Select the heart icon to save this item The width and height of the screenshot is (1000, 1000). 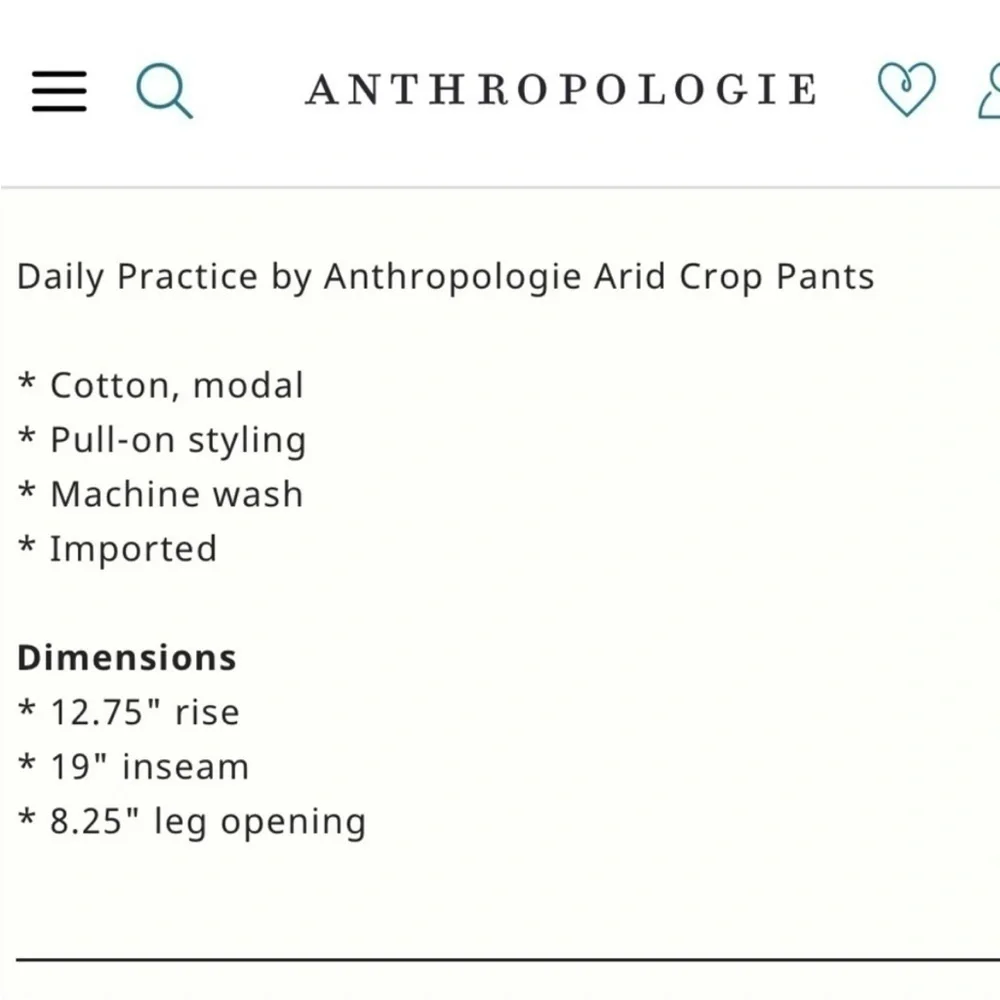(x=905, y=90)
